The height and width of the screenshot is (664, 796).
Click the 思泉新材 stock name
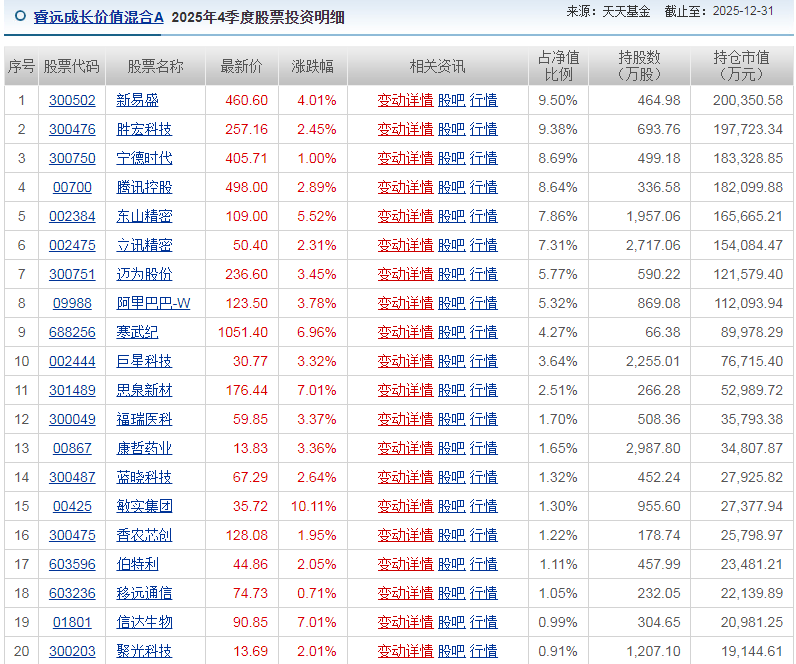pos(144,390)
